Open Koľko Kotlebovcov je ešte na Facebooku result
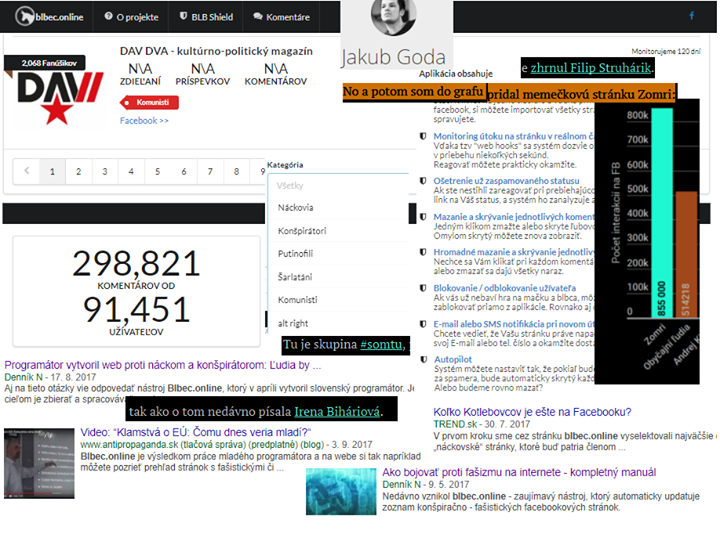The height and width of the screenshot is (534, 720). [x=532, y=412]
